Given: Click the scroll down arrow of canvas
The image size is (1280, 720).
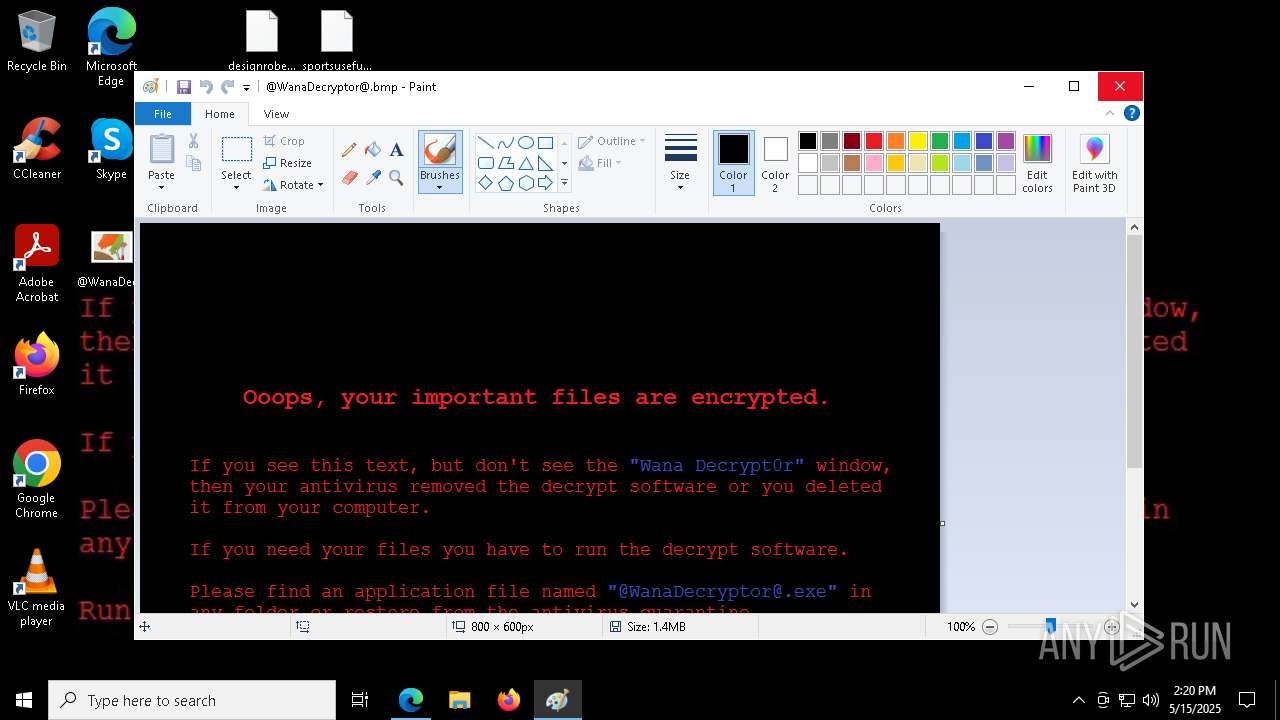Looking at the screenshot, I should point(1134,604).
